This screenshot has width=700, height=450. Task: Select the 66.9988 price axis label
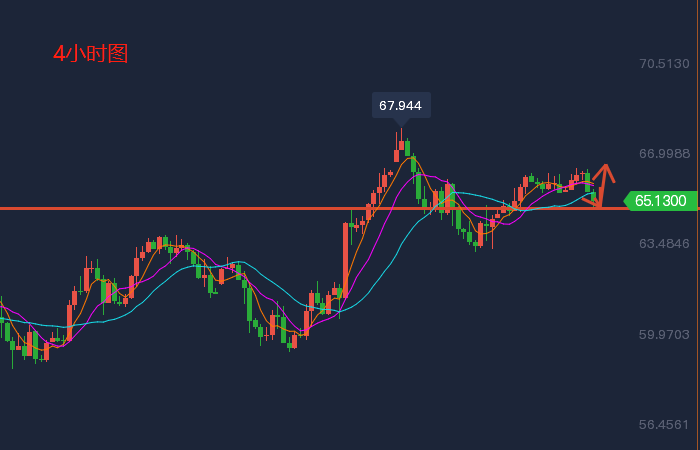(x=664, y=154)
